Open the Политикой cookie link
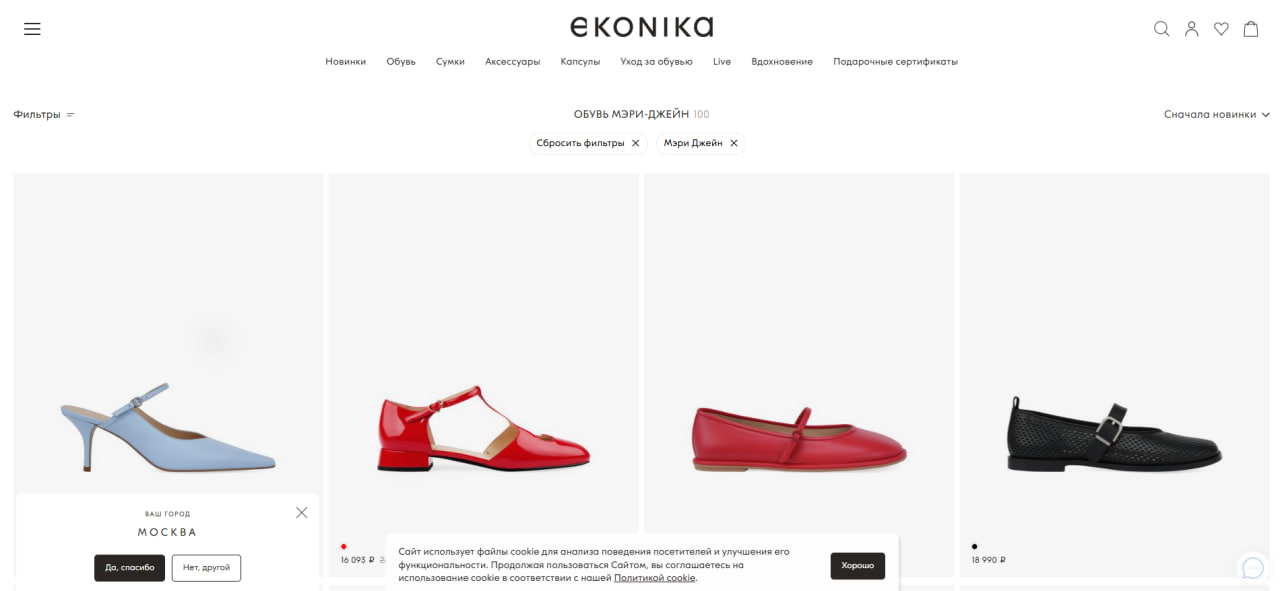This screenshot has height=591, width=1280. pos(655,578)
